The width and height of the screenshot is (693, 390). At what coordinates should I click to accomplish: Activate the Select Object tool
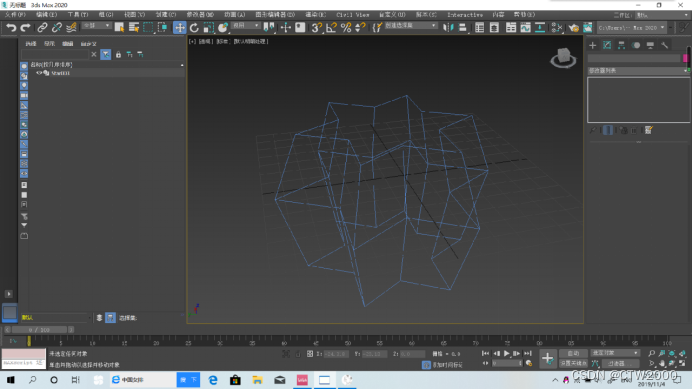(x=119, y=28)
